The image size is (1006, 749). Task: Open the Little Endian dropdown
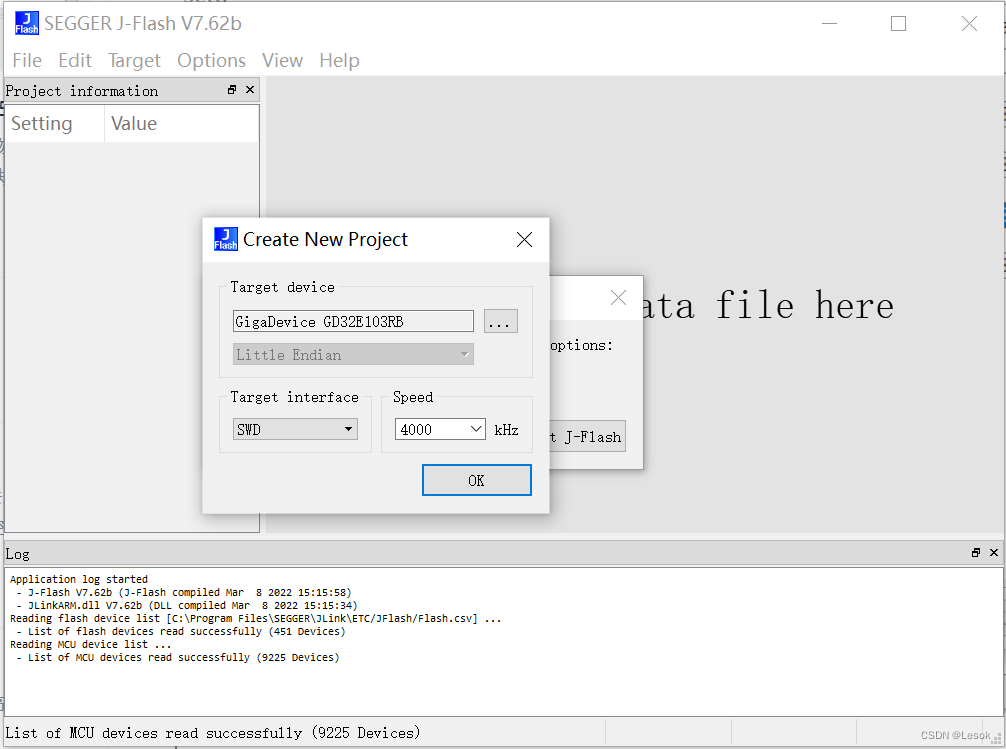click(353, 354)
